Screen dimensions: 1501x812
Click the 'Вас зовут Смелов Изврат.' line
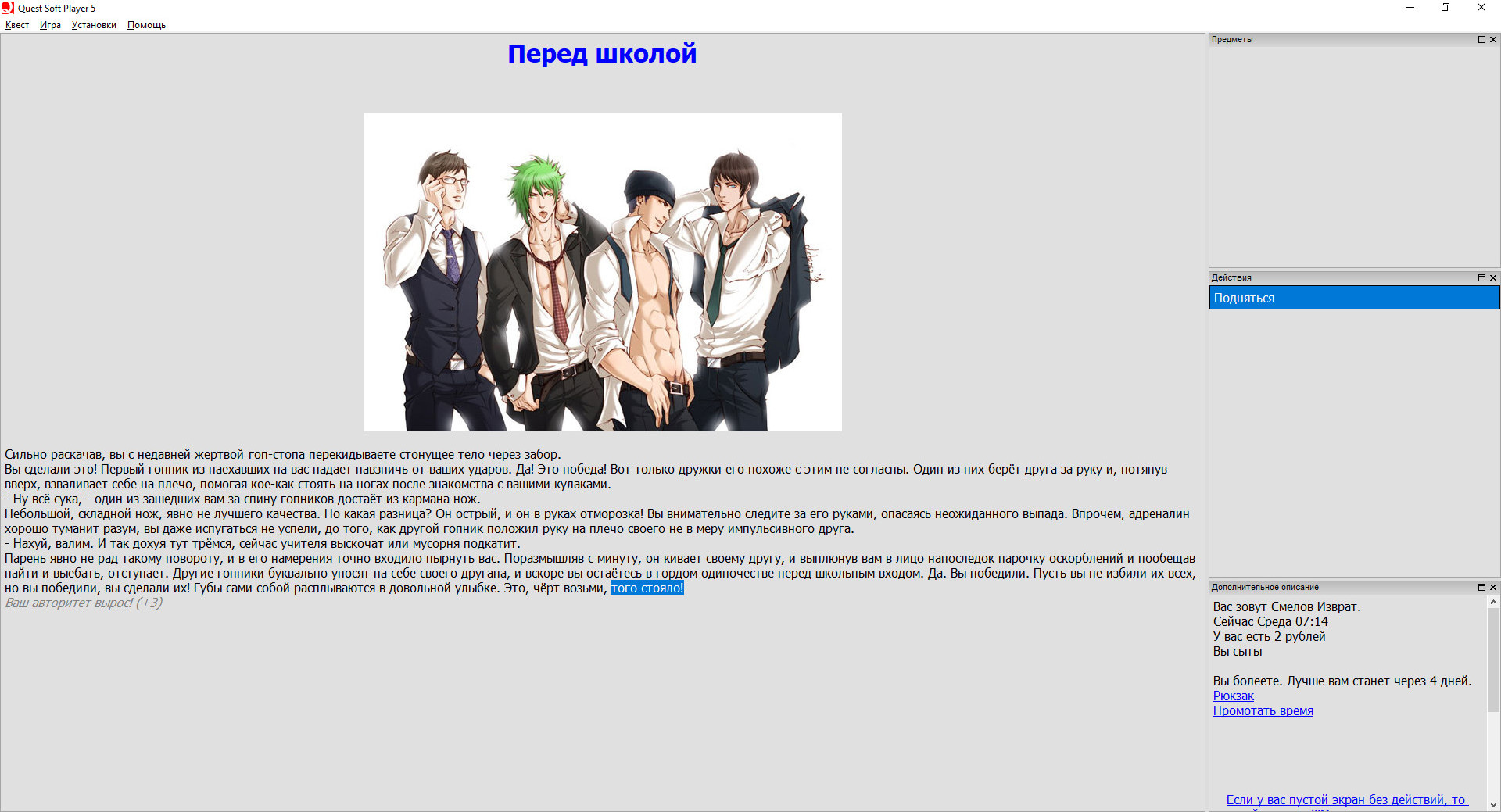1287,606
